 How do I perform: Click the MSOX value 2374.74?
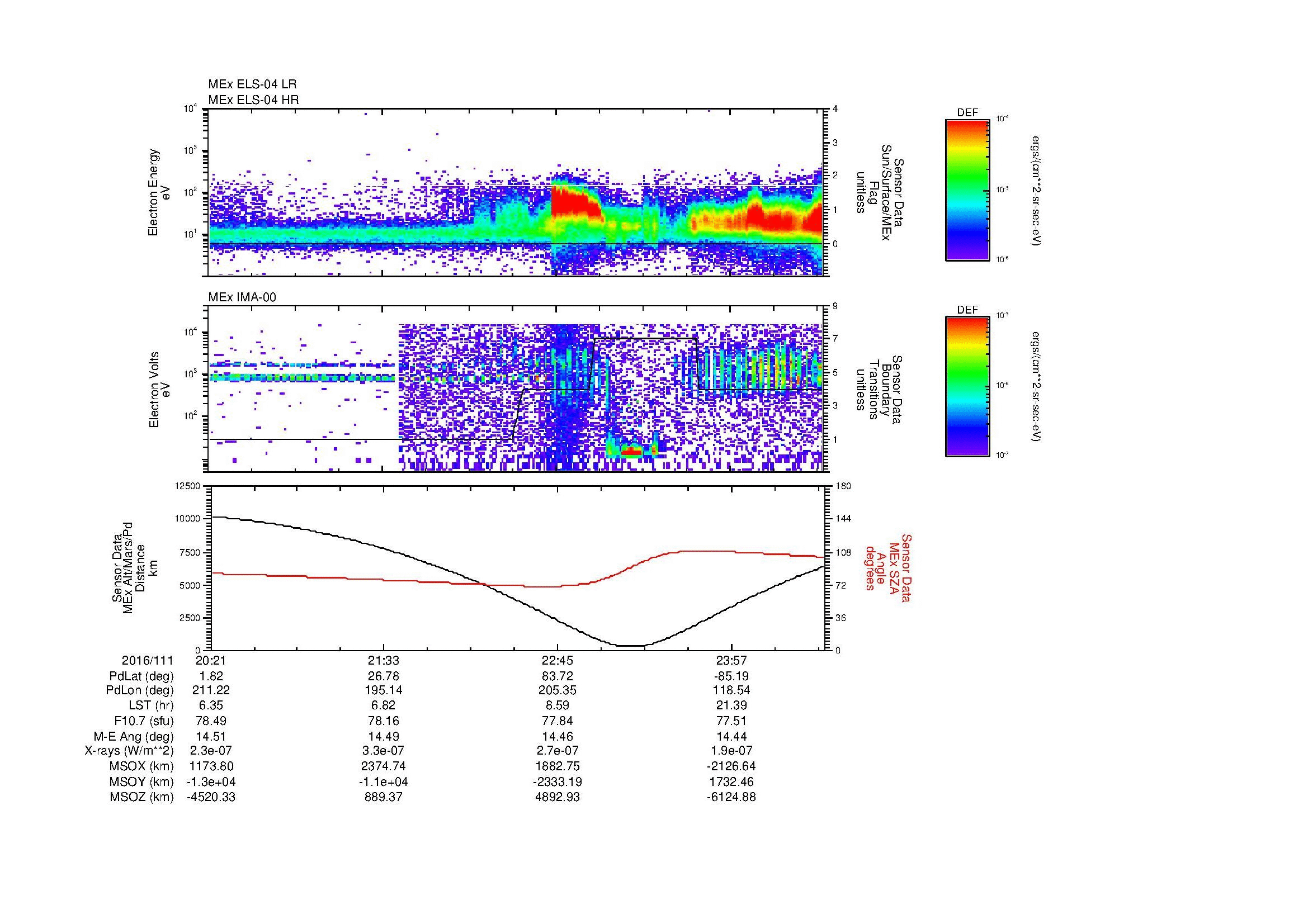pyautogui.click(x=384, y=767)
